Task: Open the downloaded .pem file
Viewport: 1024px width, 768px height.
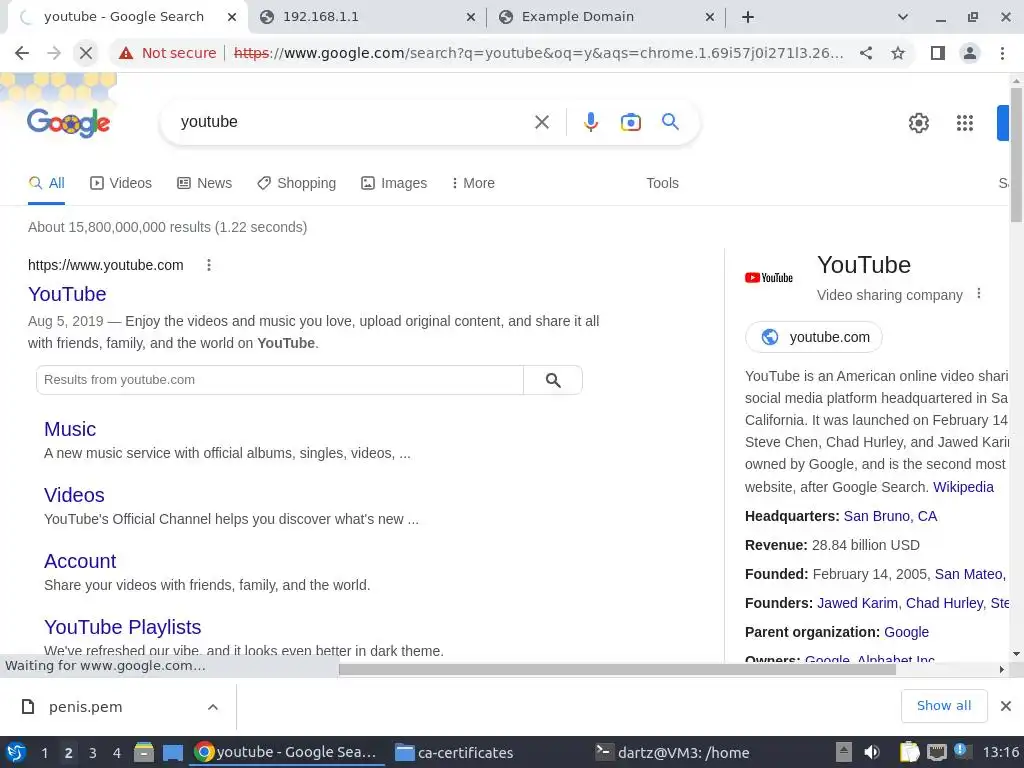Action: tap(85, 707)
